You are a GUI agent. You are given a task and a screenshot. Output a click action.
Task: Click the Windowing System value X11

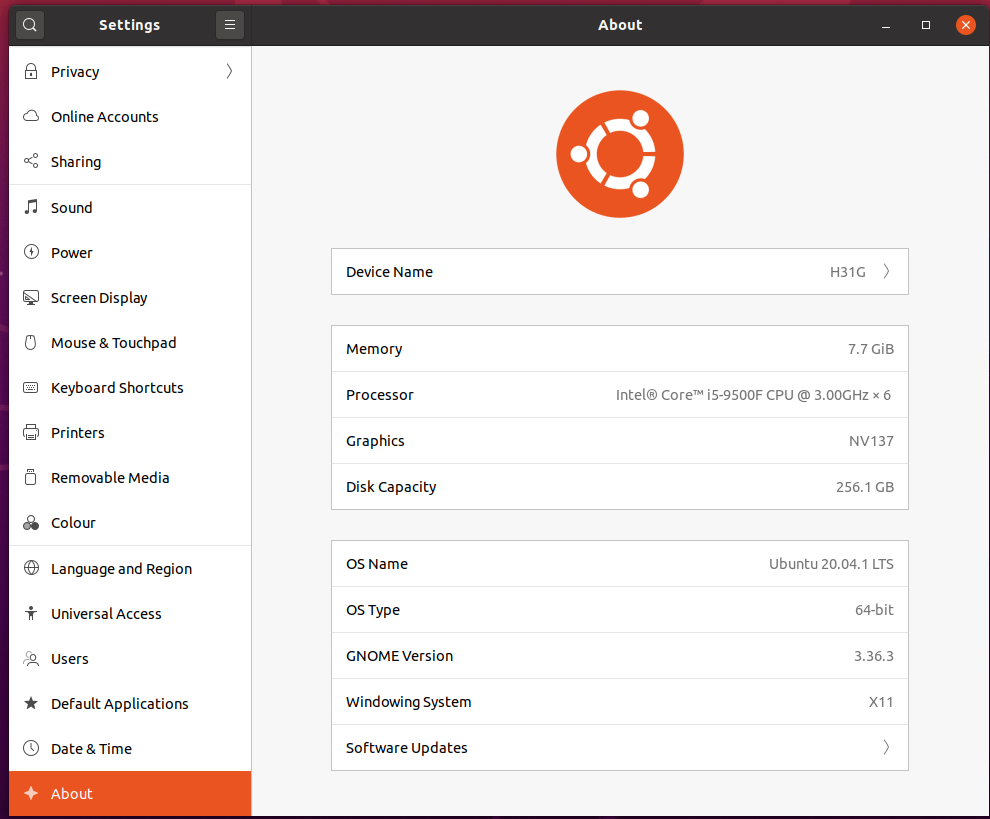coord(881,702)
